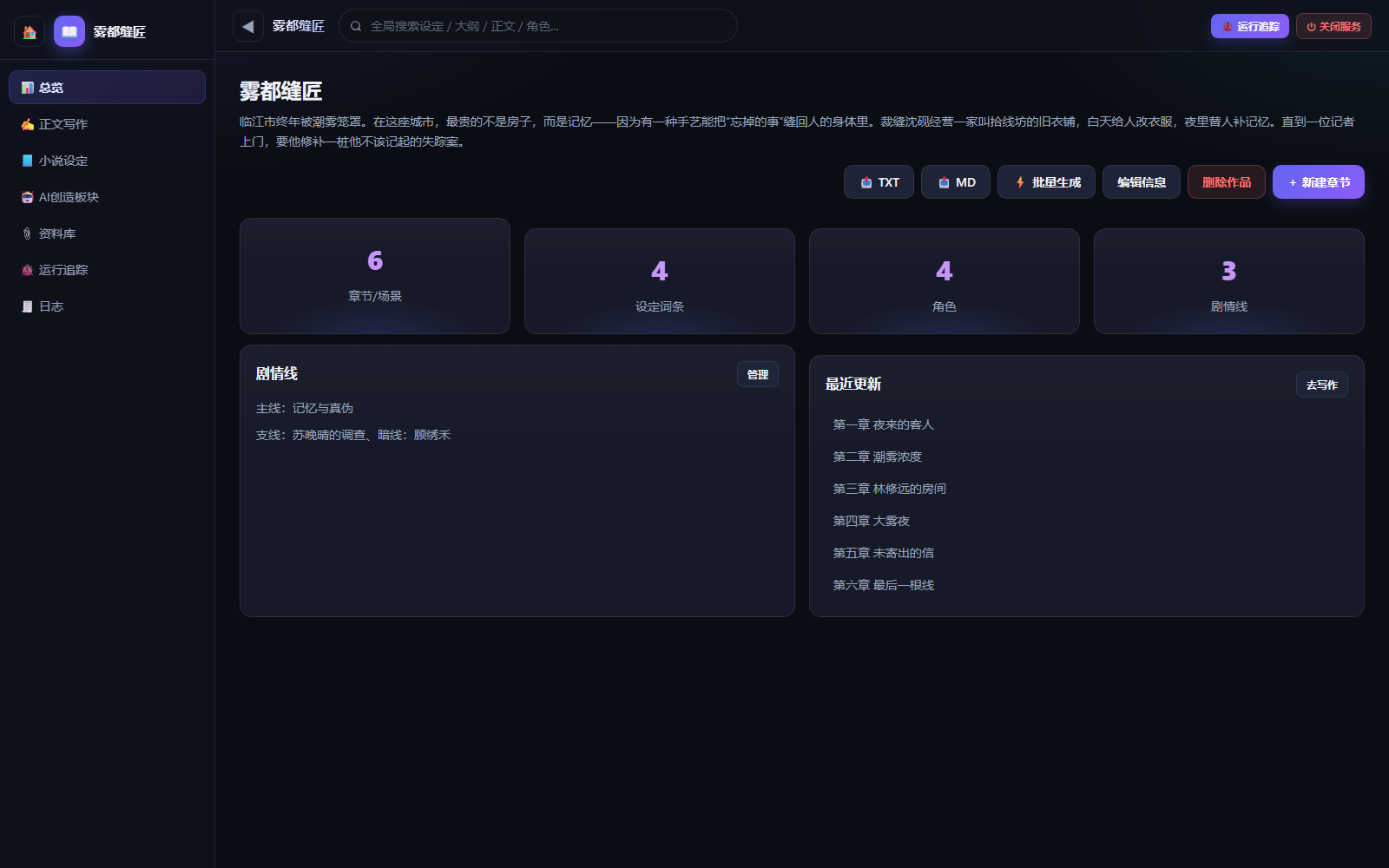The width and height of the screenshot is (1389, 868).
Task: Open the 设定词条 stat card
Action: [660, 281]
